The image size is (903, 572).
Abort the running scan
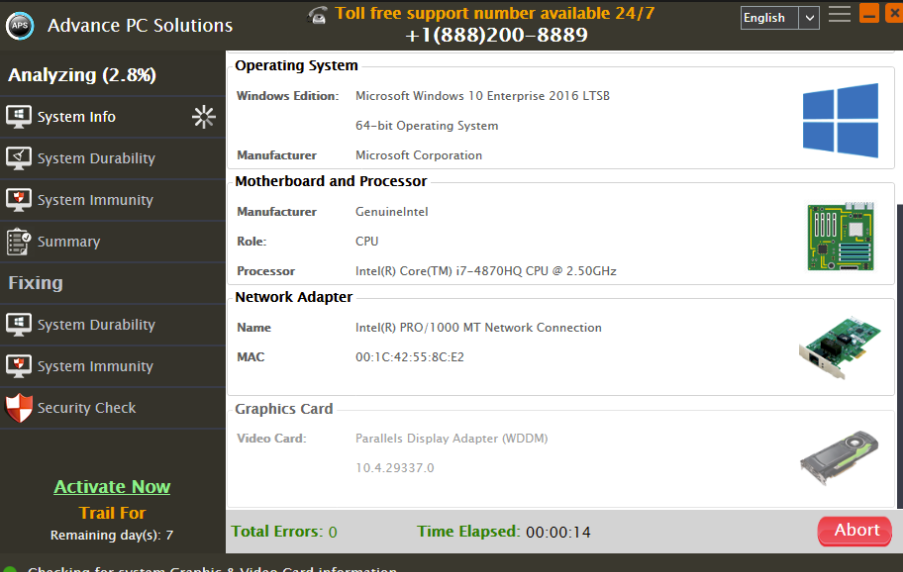point(855,531)
